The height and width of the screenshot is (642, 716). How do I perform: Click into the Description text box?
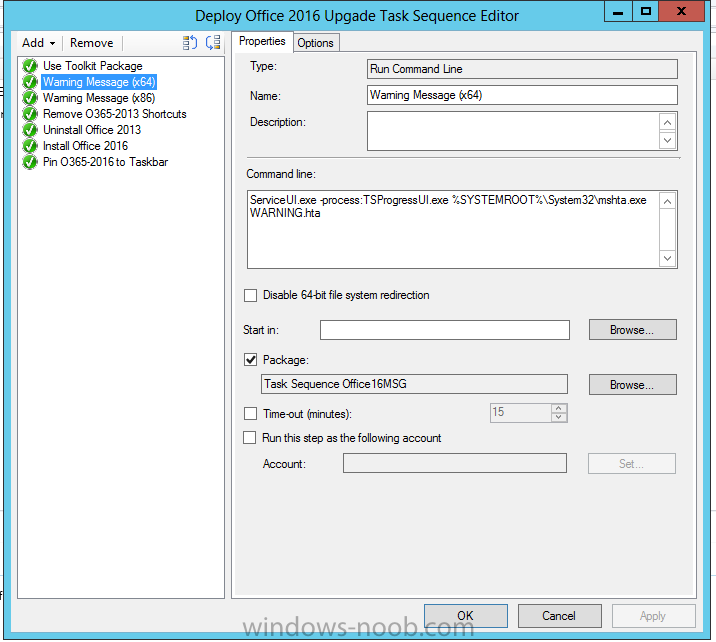point(513,131)
